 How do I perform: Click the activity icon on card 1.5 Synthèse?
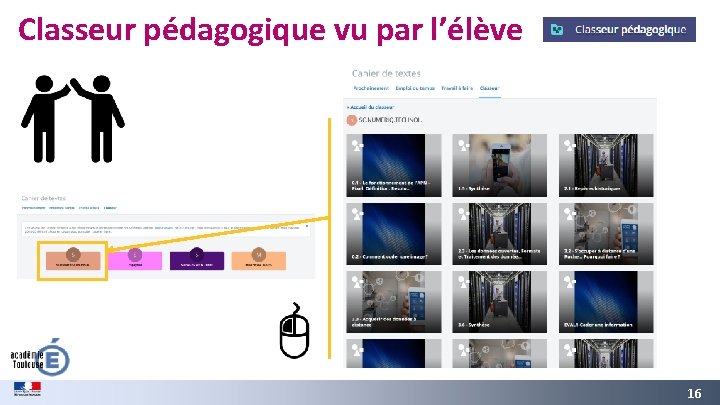463,146
